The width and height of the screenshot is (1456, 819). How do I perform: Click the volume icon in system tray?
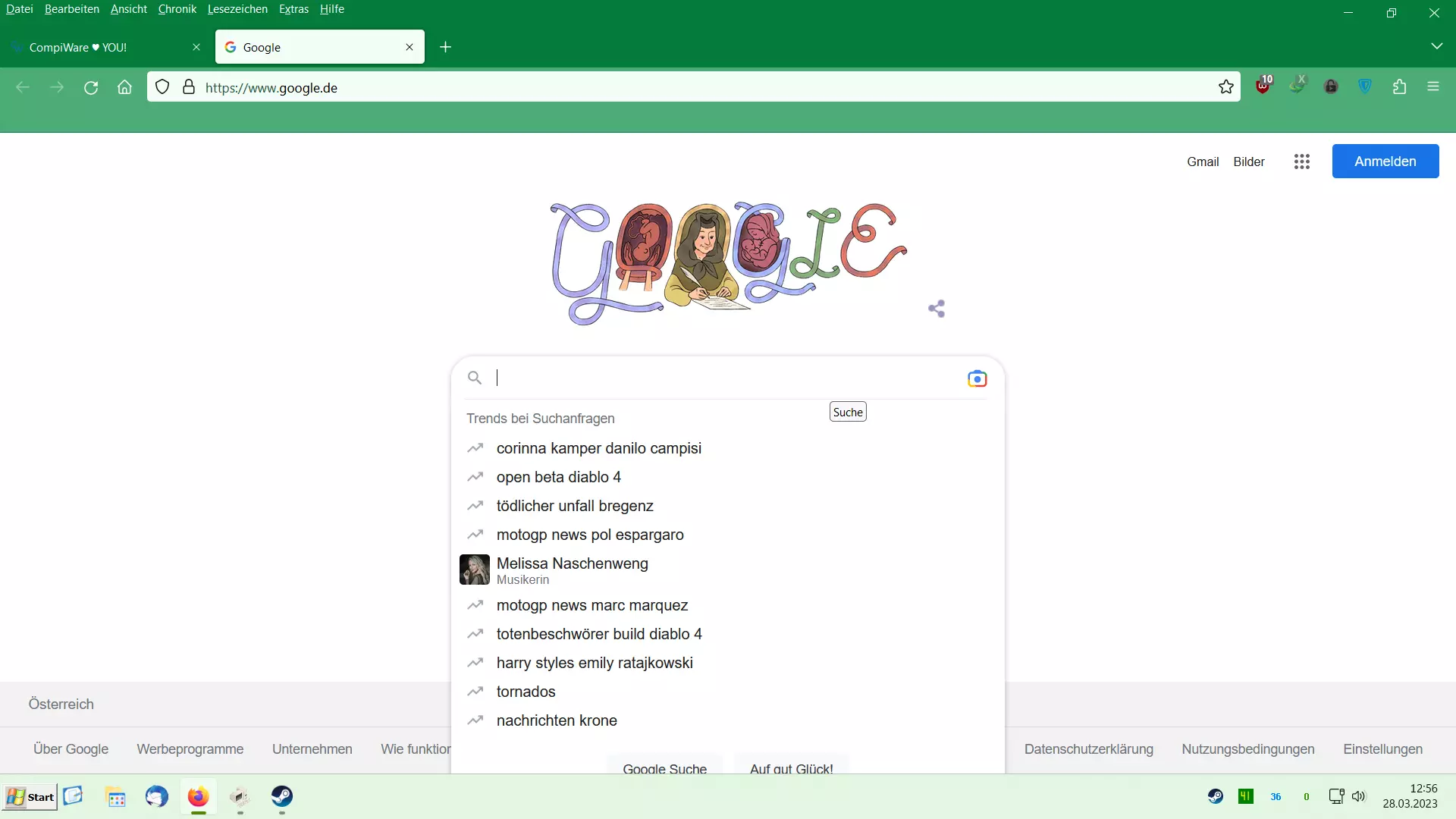[1359, 796]
